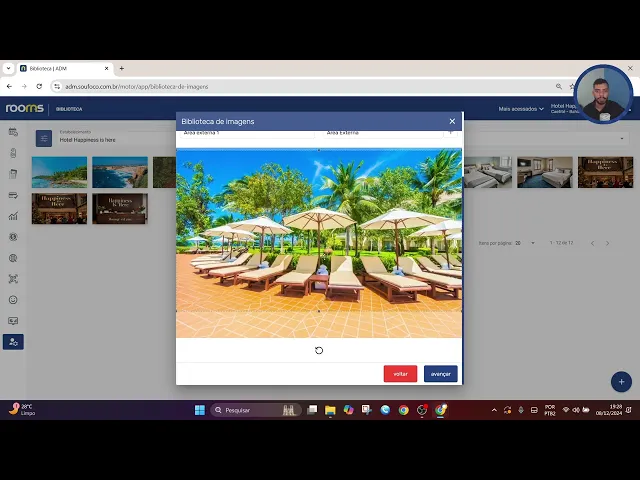This screenshot has width=640, height=480.
Task: Click the site info icon in address bar
Action: (x=57, y=87)
